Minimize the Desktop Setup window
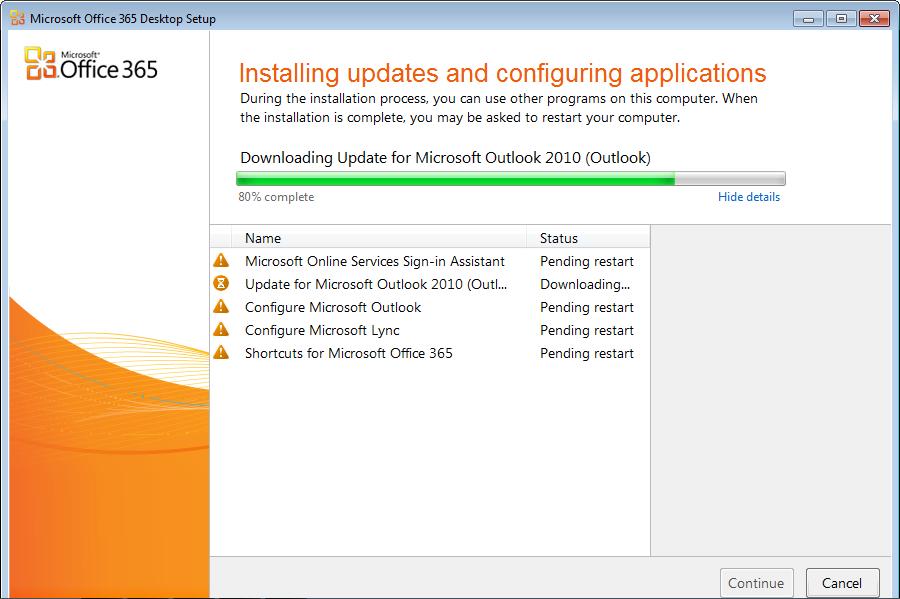This screenshot has height=599, width=900. pyautogui.click(x=809, y=19)
